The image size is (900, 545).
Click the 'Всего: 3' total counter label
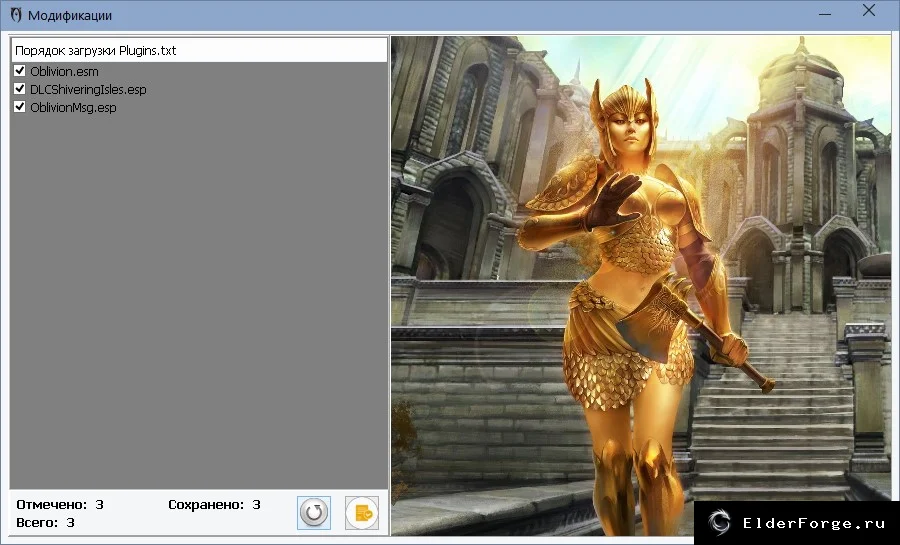point(45,523)
